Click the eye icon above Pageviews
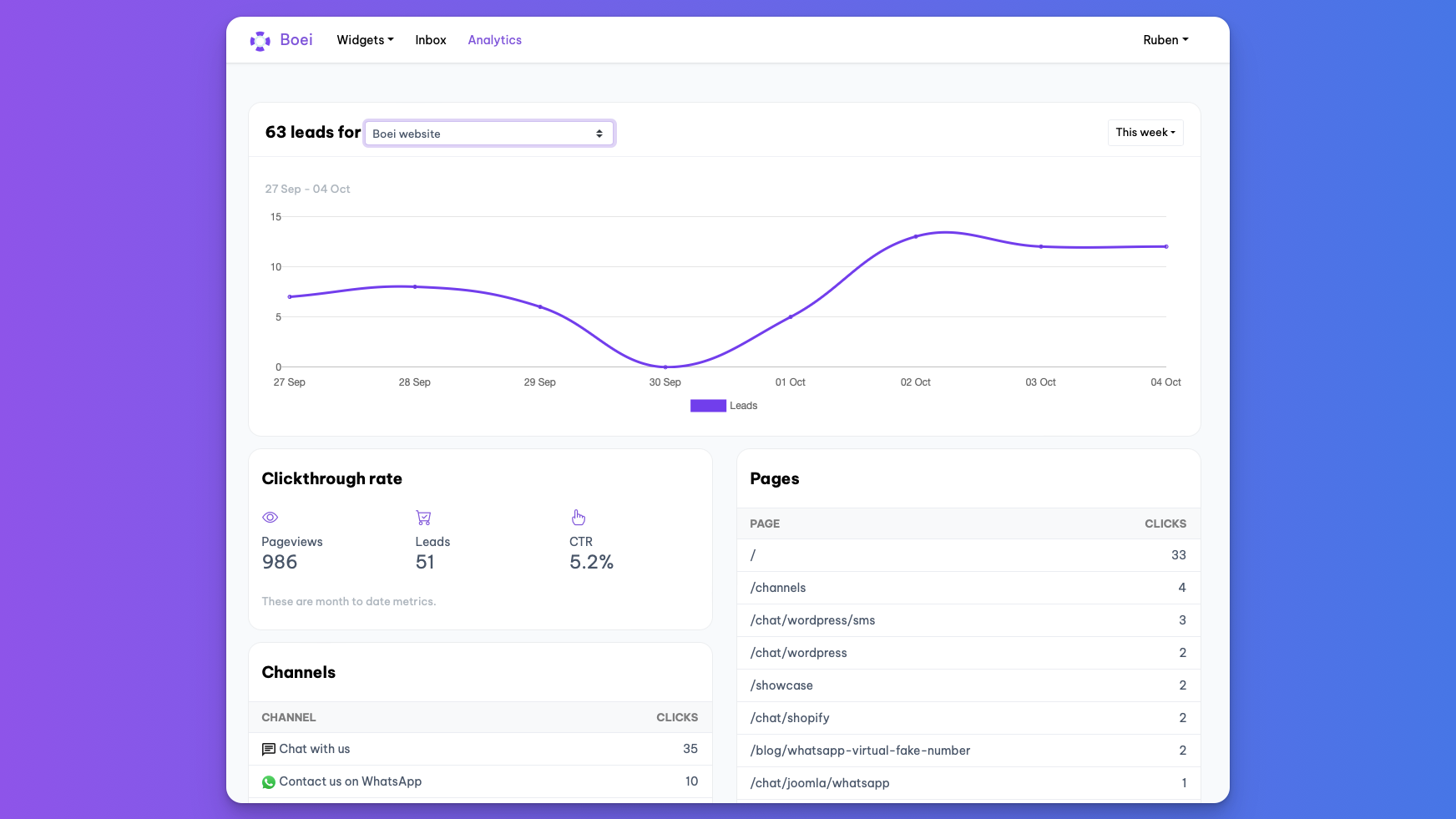The width and height of the screenshot is (1456, 819). [x=270, y=518]
